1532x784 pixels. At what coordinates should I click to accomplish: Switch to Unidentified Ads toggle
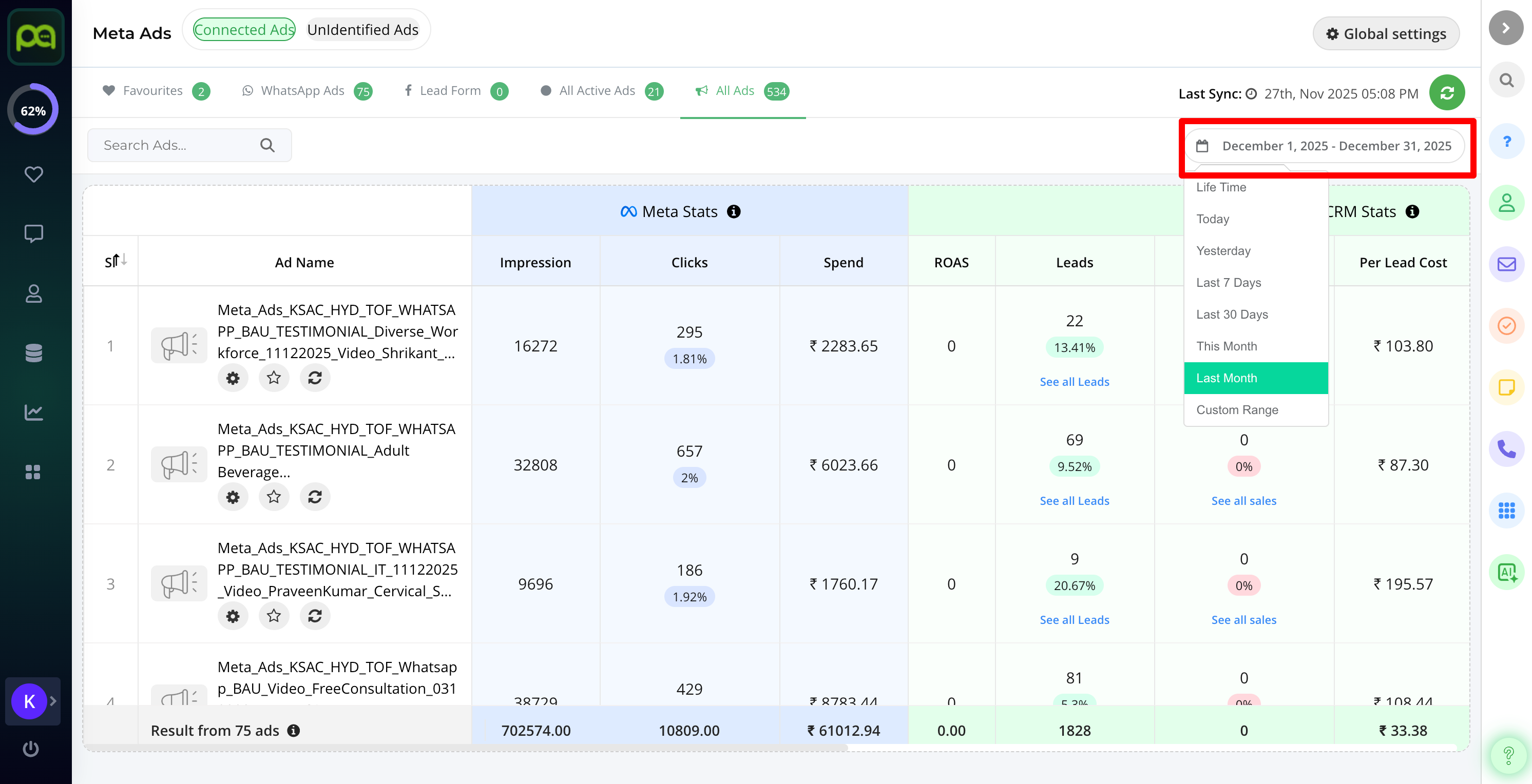click(x=363, y=30)
